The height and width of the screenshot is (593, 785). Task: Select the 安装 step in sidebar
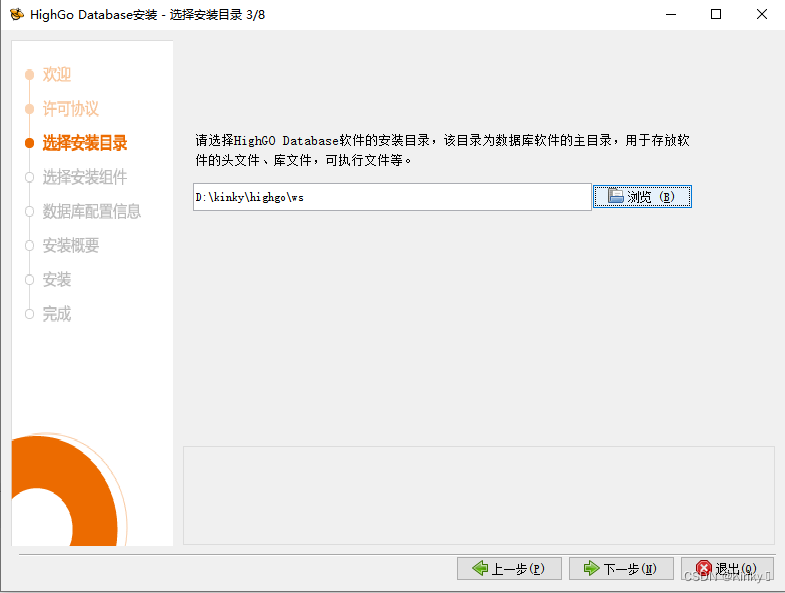57,279
